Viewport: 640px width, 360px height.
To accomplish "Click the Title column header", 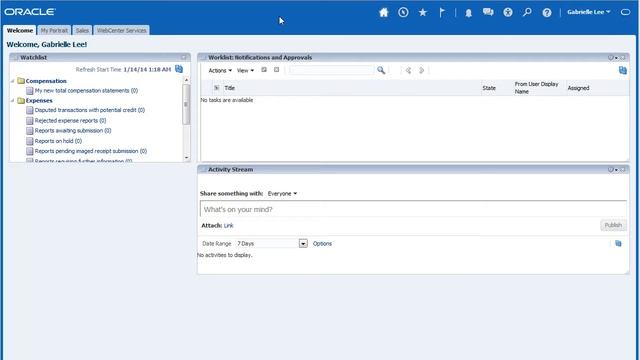I will [229, 88].
